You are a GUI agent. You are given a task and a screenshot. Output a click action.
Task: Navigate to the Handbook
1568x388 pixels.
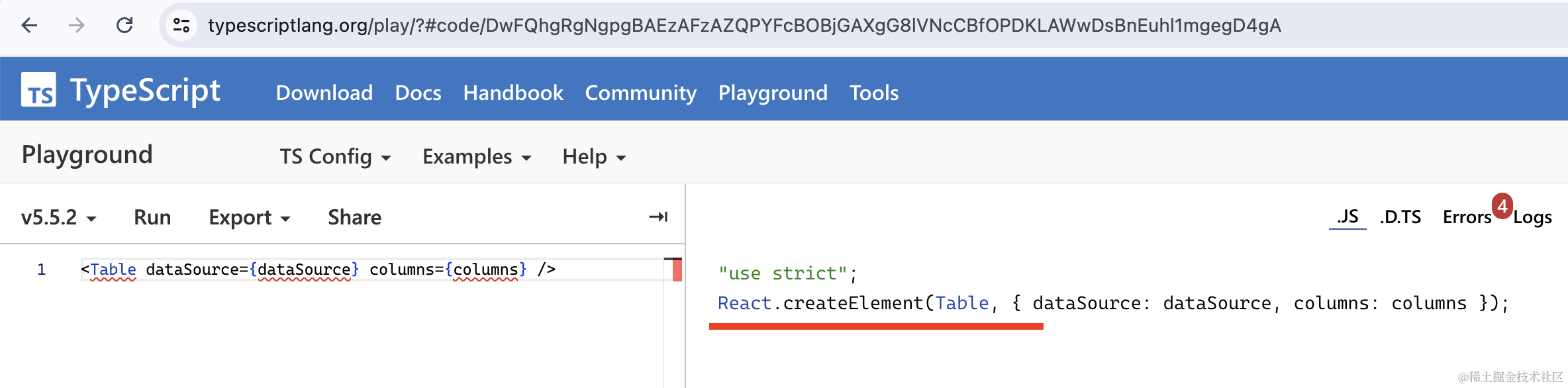pos(513,93)
